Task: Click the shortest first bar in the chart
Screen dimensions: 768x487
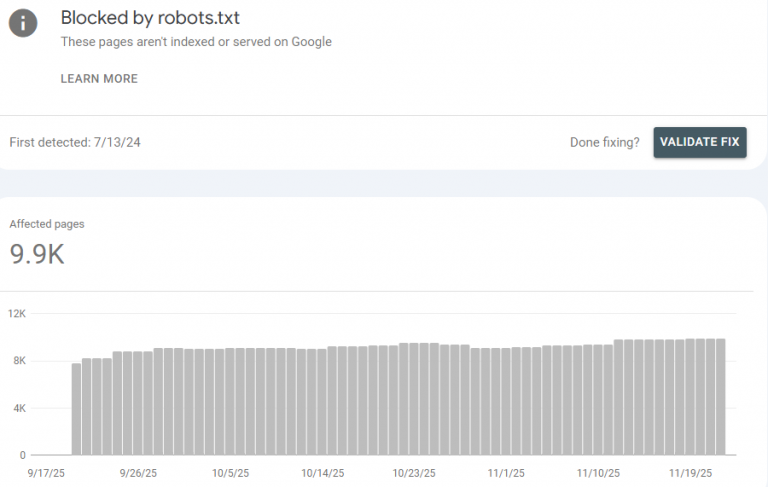Action: [76, 408]
